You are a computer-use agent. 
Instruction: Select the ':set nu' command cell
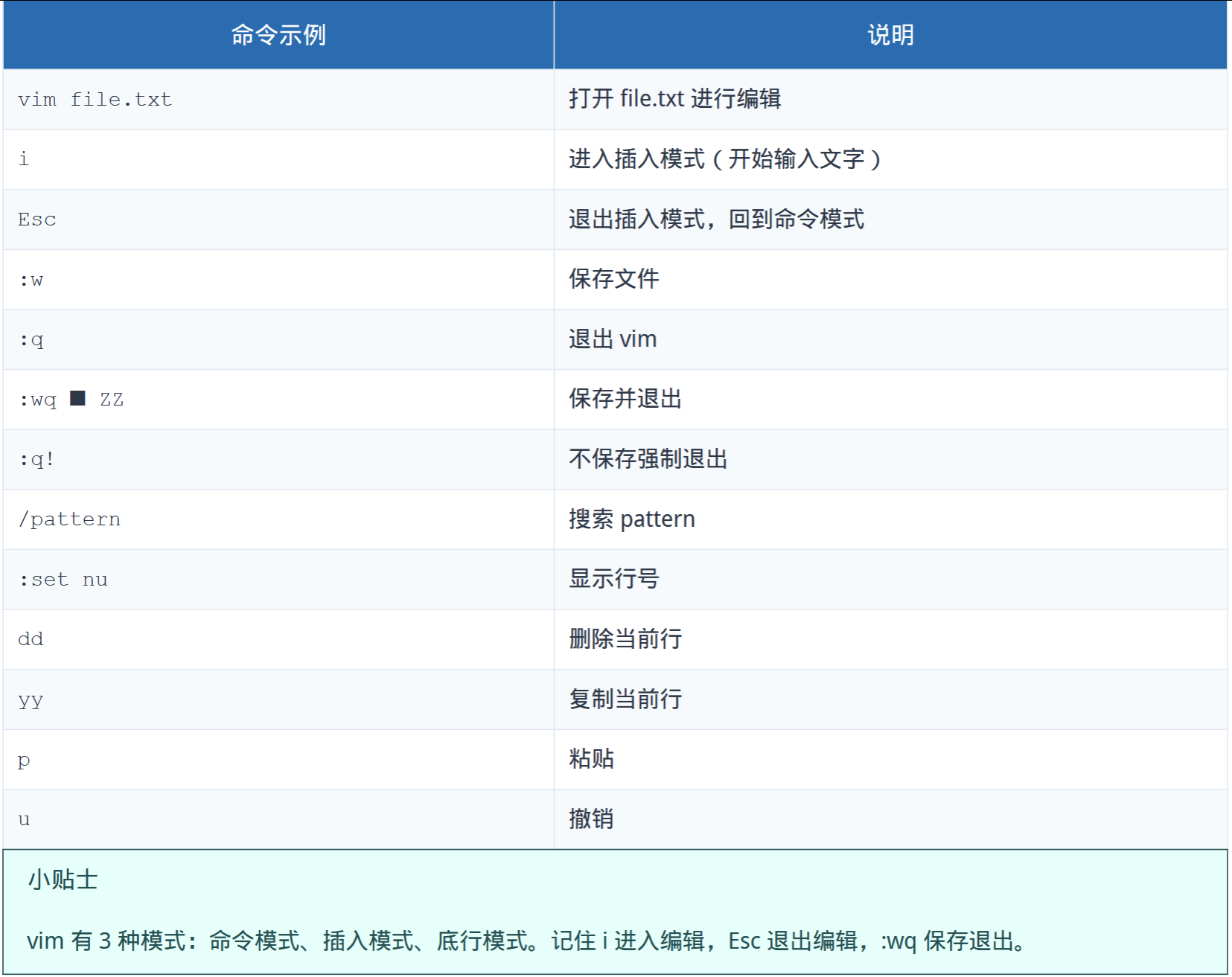tap(278, 580)
